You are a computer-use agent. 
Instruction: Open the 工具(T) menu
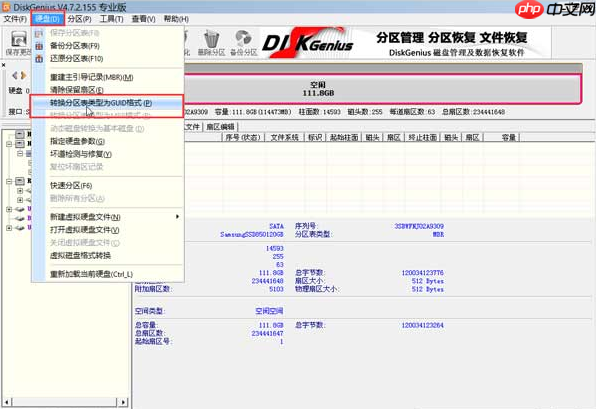(111, 19)
